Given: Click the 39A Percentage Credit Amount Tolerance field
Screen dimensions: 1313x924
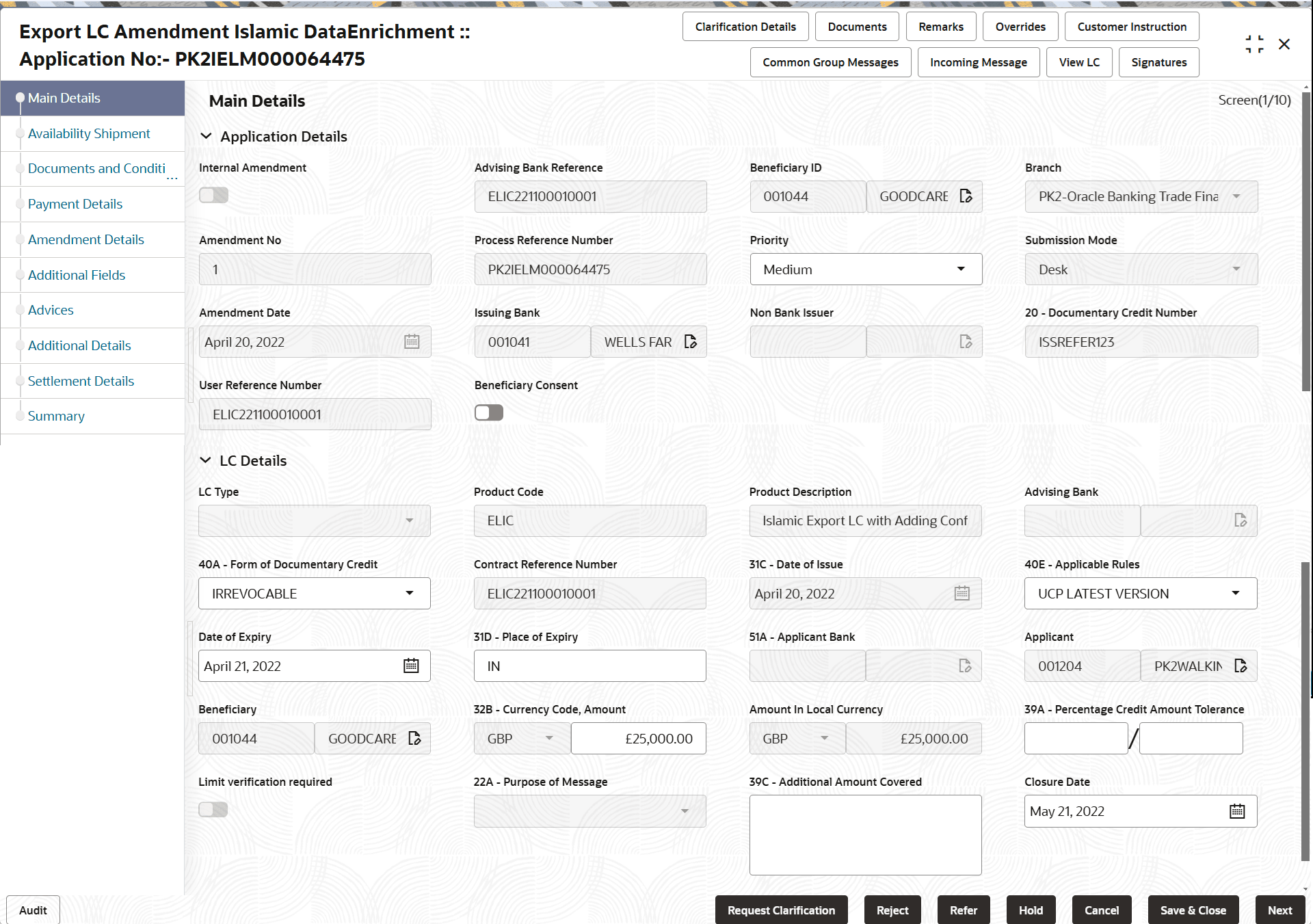Looking at the screenshot, I should [x=1076, y=738].
